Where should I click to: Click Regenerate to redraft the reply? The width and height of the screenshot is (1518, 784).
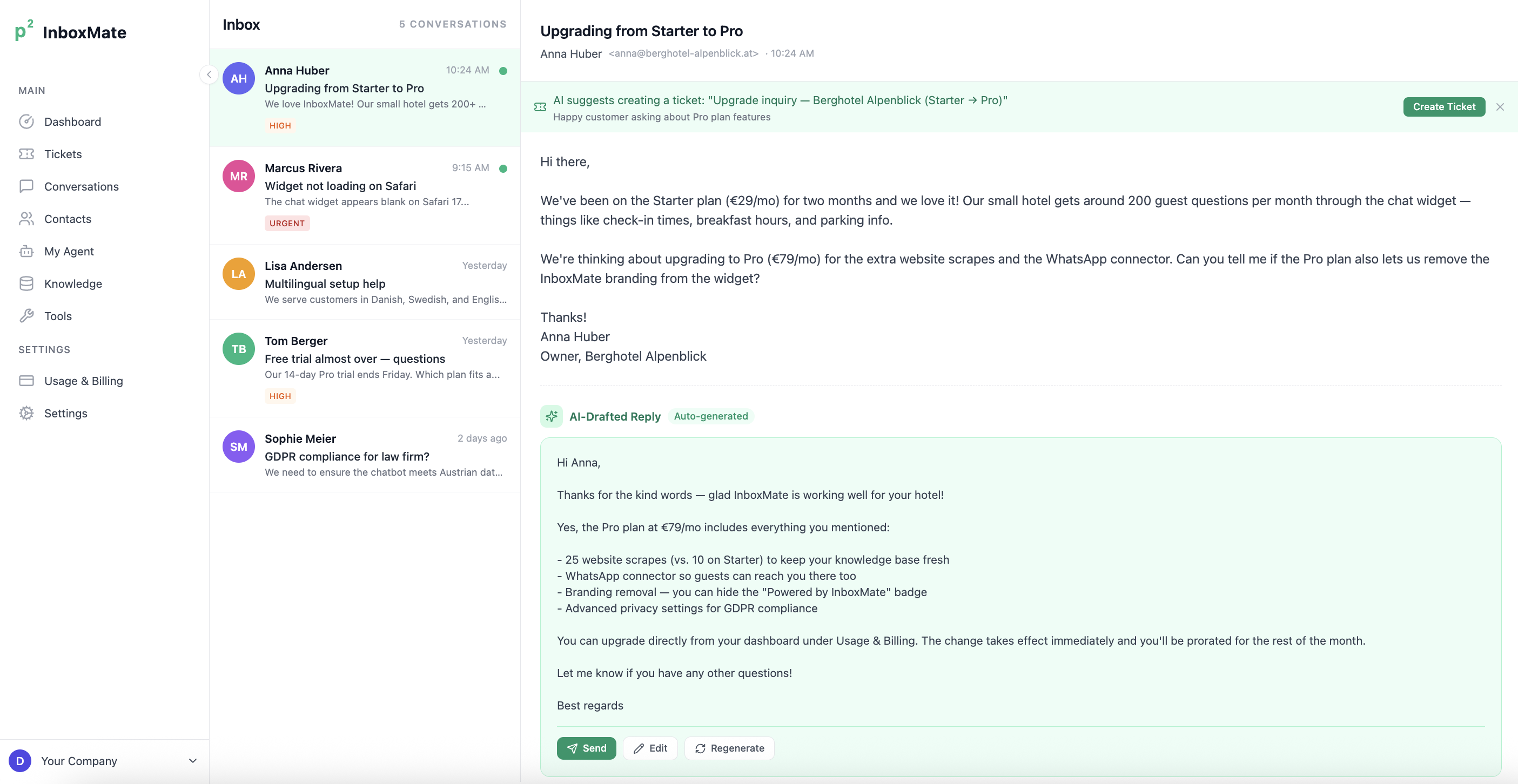[729, 747]
